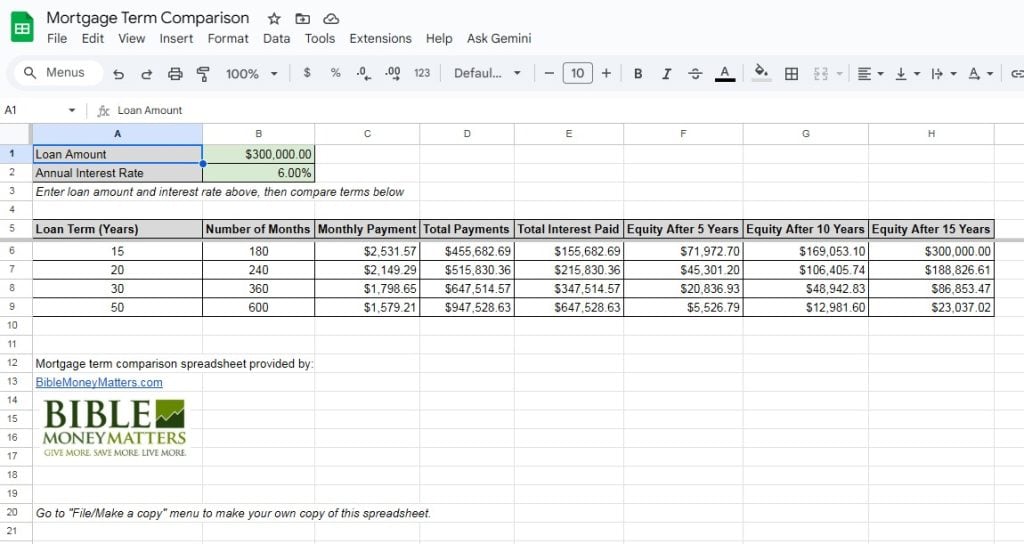Toggle italic text style

tap(666, 74)
